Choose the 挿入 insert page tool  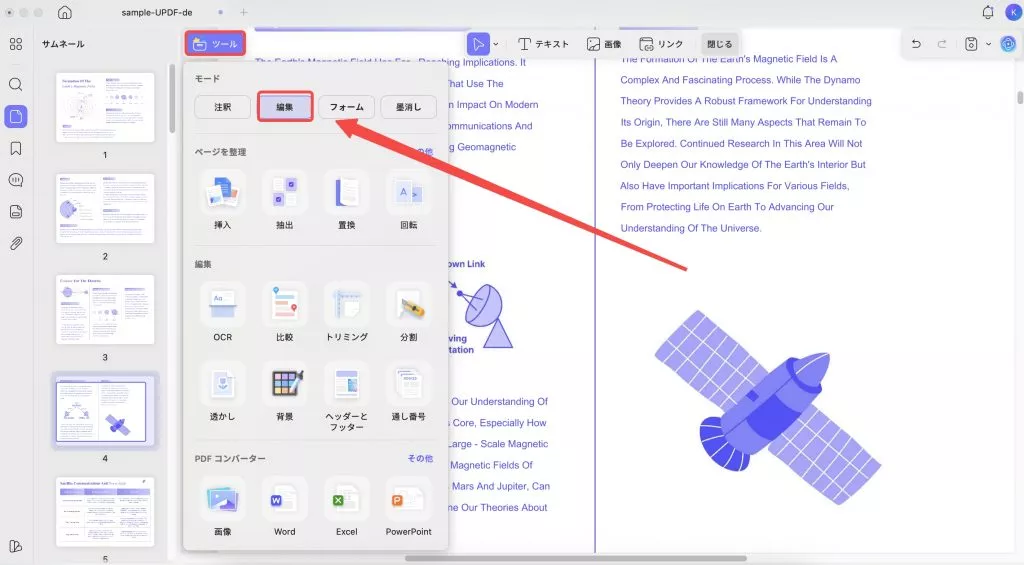point(223,200)
